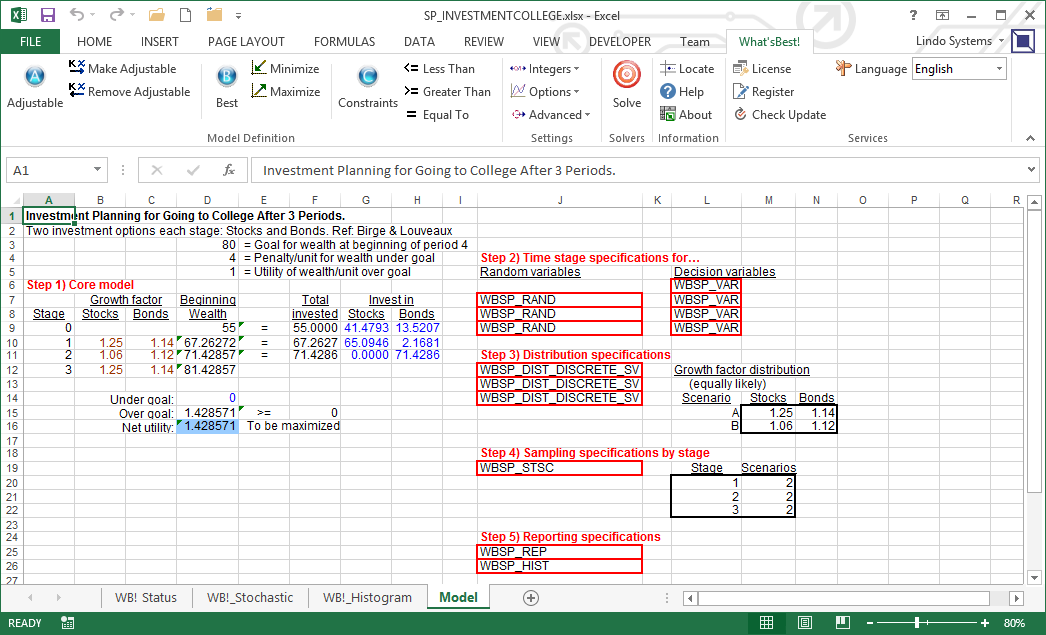Click the Best objective icon
Image resolution: width=1046 pixels, height=635 pixels.
tap(227, 86)
